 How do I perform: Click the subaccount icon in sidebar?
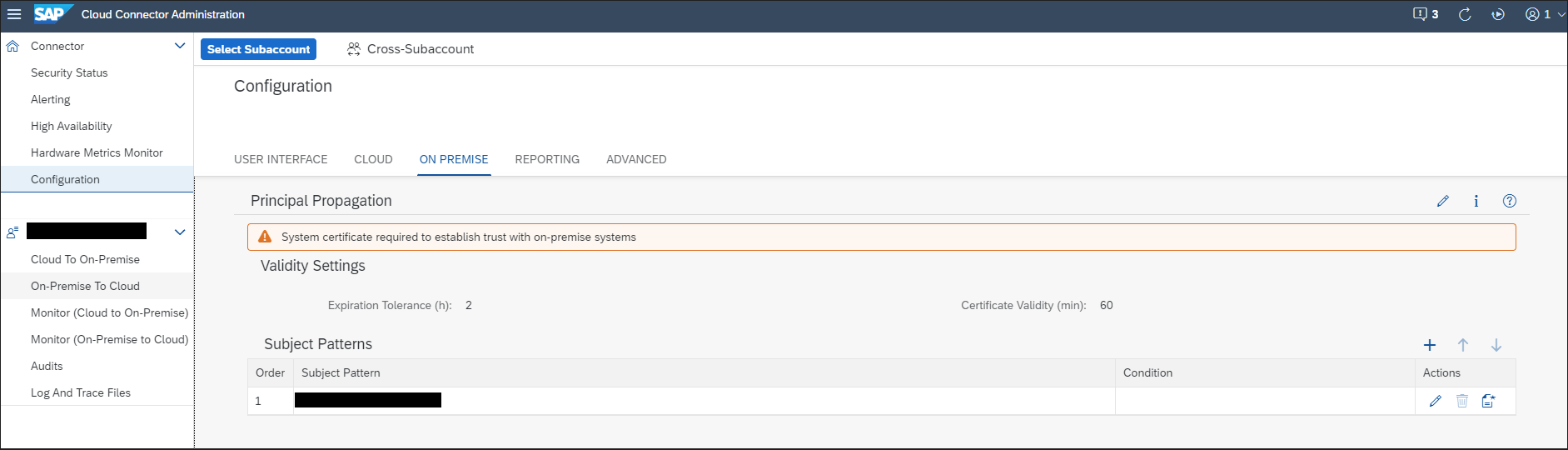point(12,232)
